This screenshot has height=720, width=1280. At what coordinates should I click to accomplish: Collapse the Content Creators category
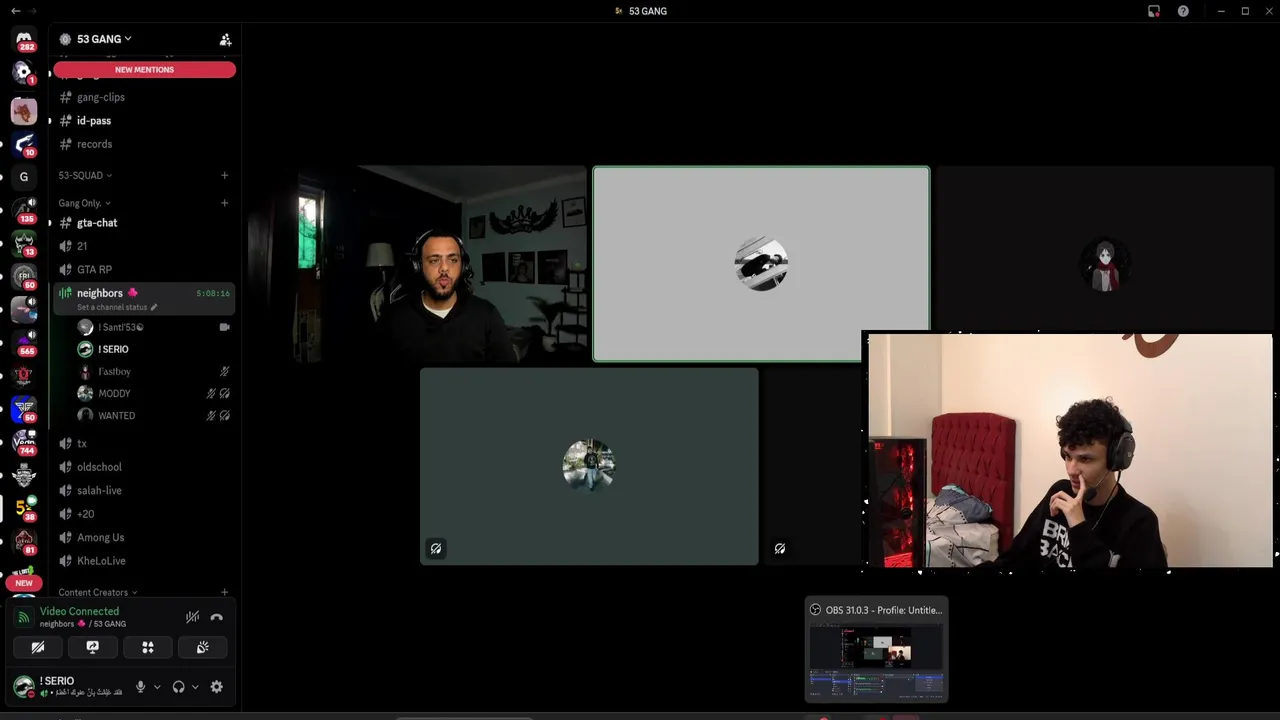coord(98,592)
